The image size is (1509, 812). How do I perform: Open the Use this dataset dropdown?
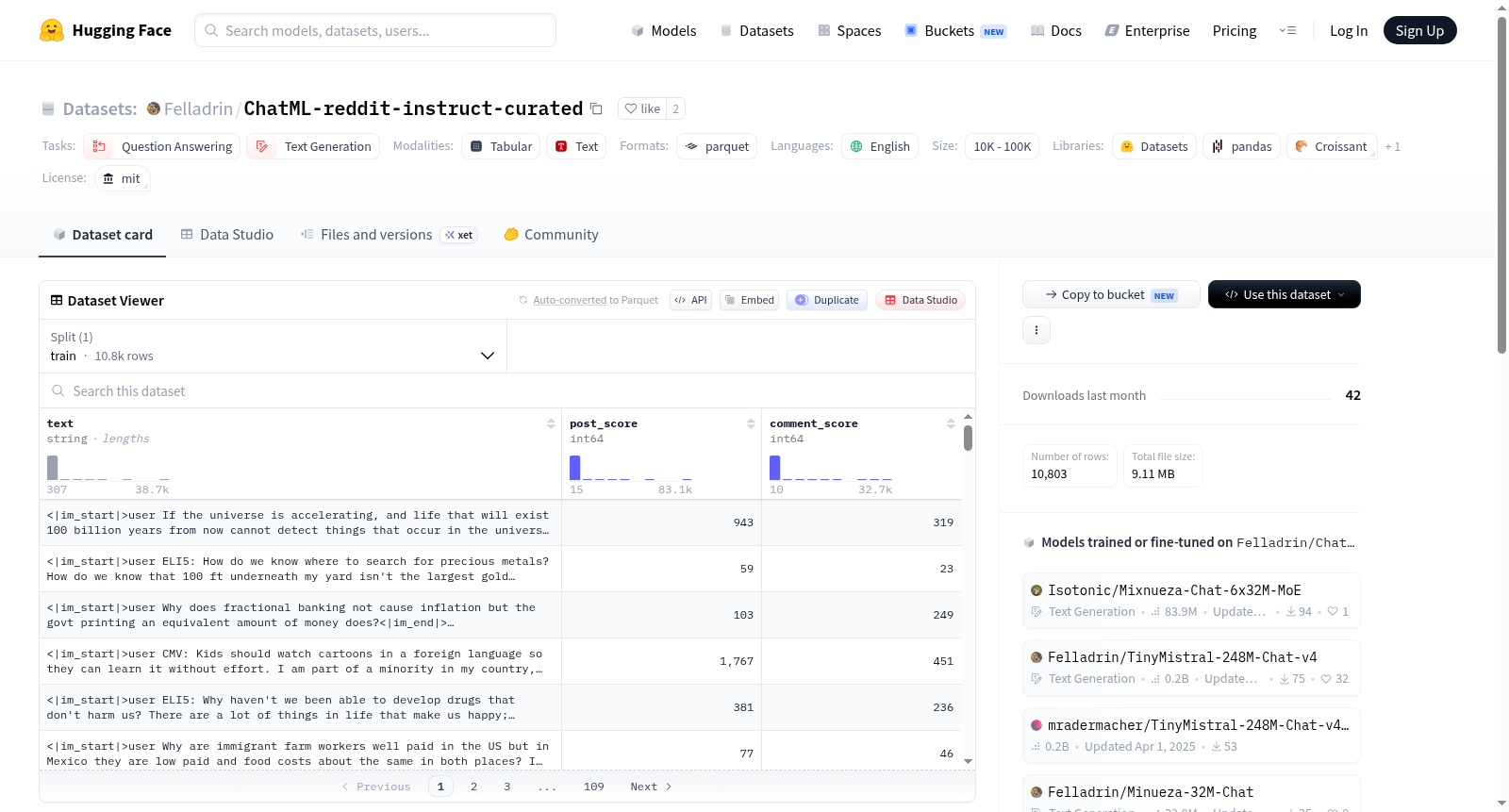coord(1284,294)
